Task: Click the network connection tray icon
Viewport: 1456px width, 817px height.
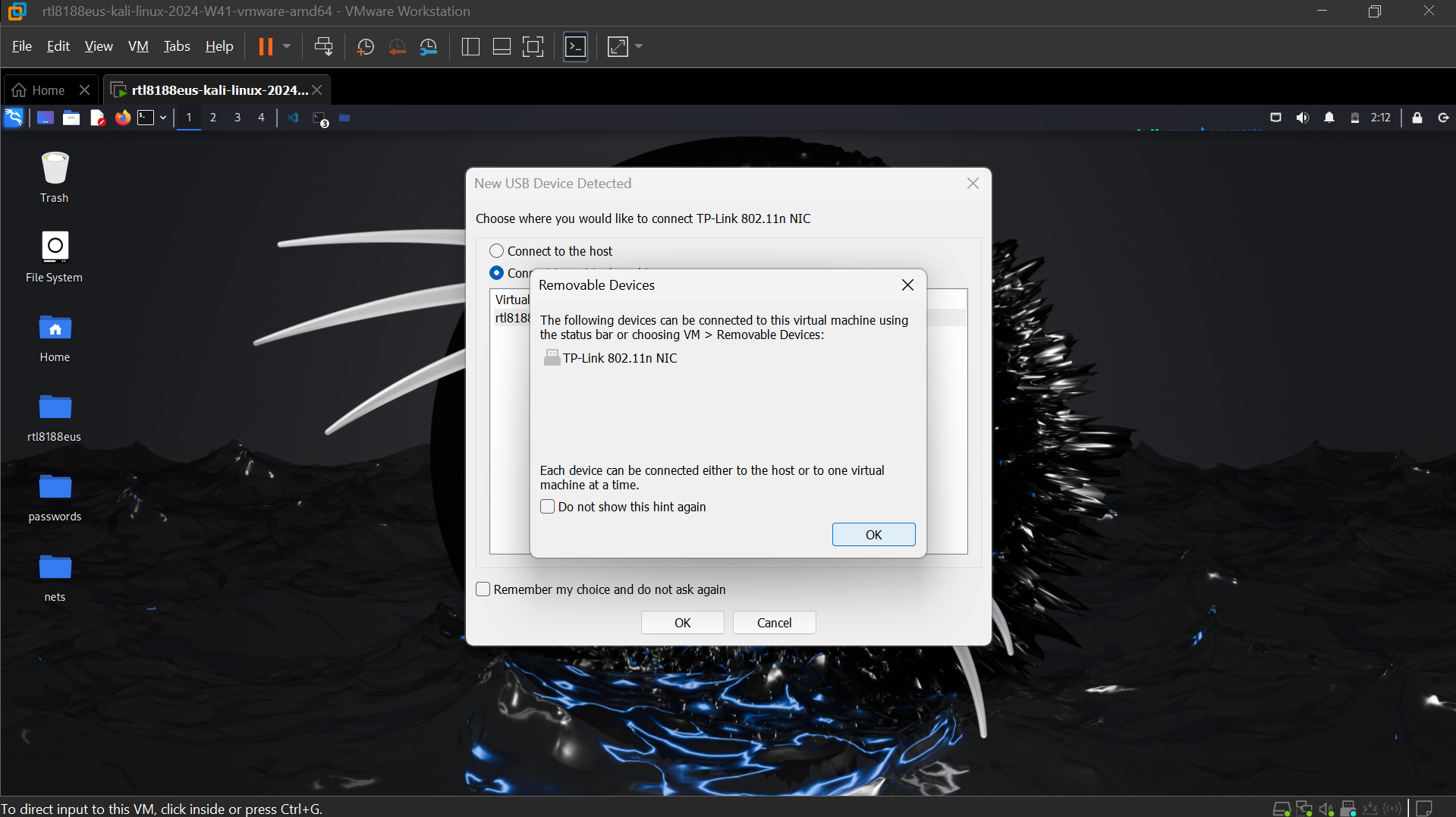Action: pyautogui.click(x=1275, y=118)
